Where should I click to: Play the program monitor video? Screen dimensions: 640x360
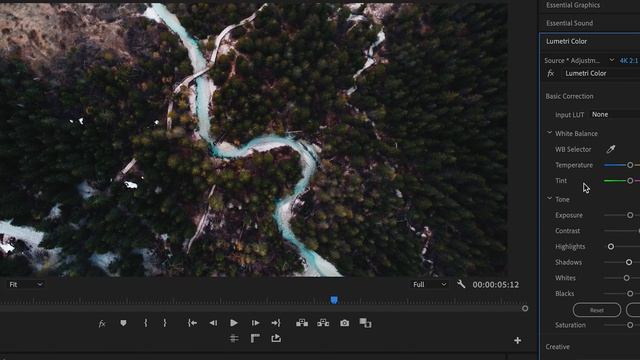(234, 323)
